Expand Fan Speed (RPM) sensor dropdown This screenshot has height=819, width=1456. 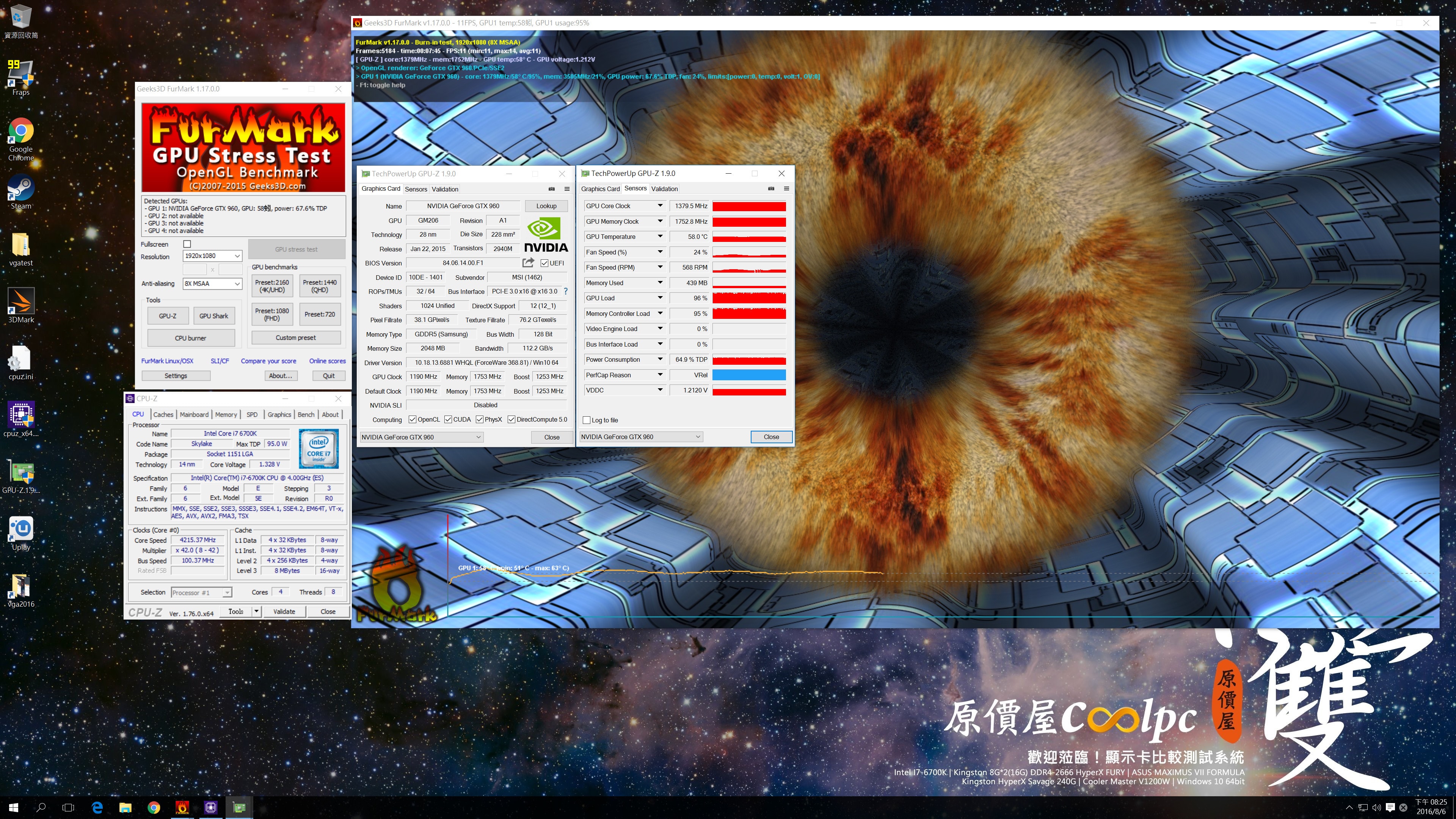(660, 267)
